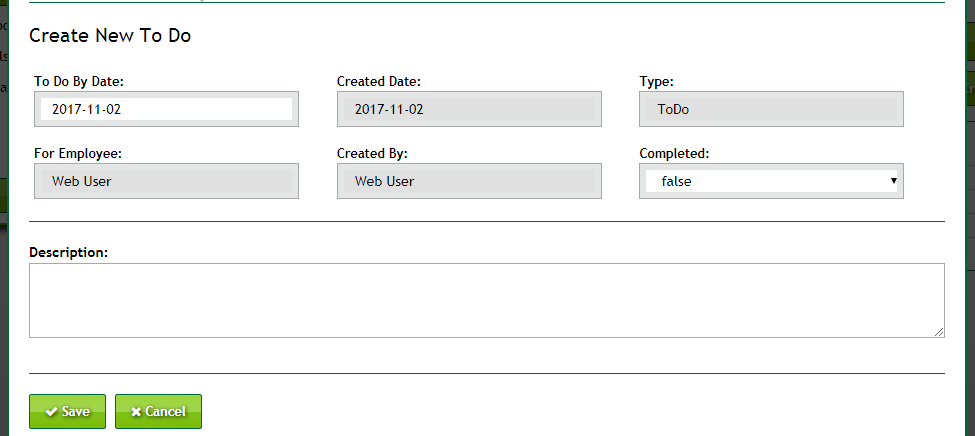Open the Completed dropdown showing false
Image resolution: width=975 pixels, height=436 pixels.
click(770, 181)
